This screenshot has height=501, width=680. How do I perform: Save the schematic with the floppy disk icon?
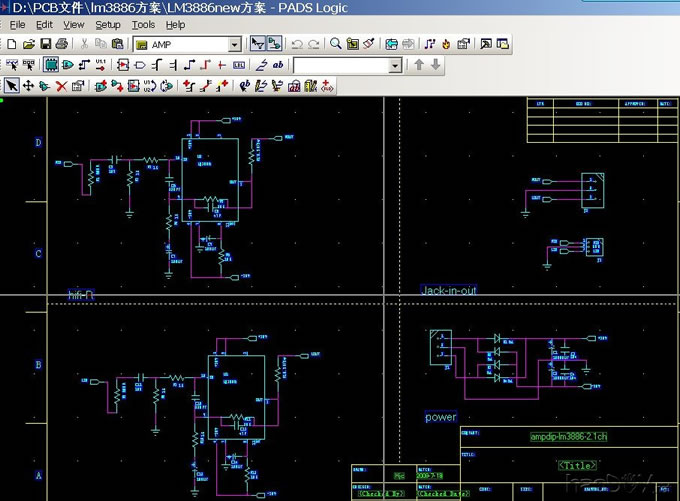[x=45, y=44]
